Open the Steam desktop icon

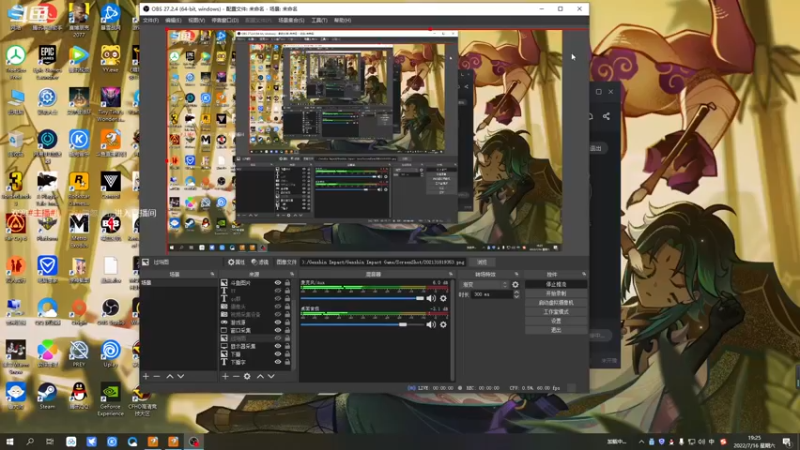(x=47, y=396)
